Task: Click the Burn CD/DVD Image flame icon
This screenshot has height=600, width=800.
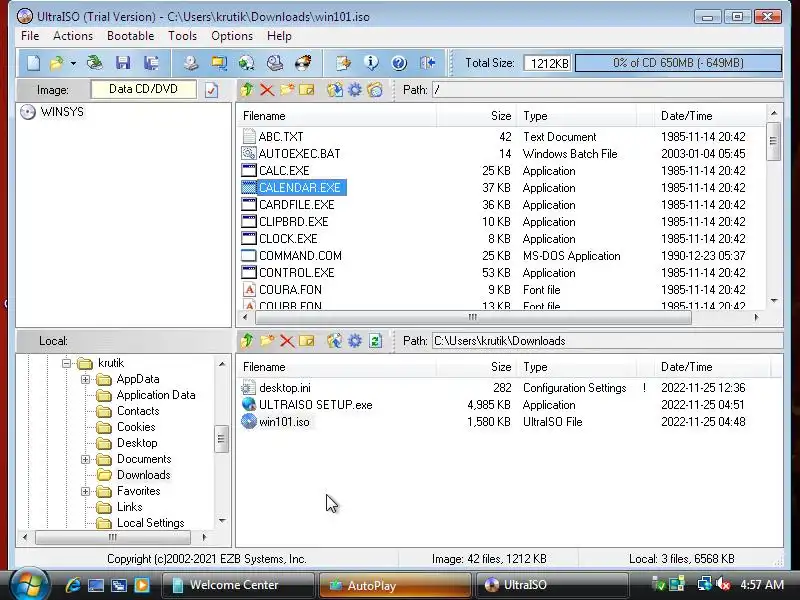Action: click(x=303, y=63)
